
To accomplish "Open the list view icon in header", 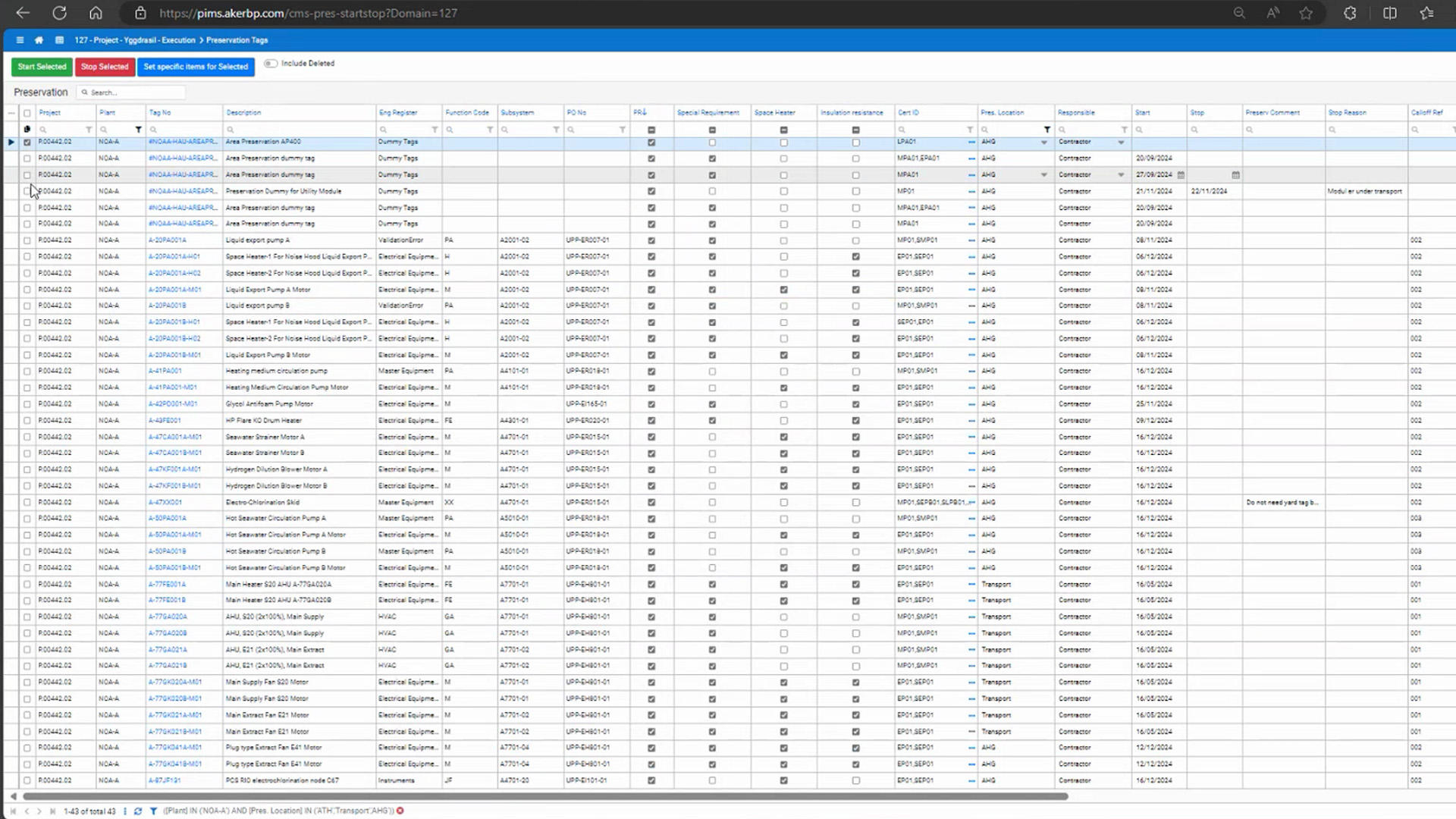I will click(59, 40).
